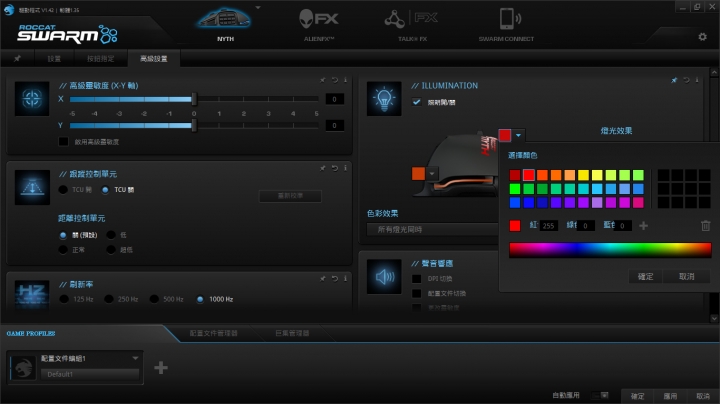Click the lightbulb Illumination icon
Screen dimensions: 720x404
384,98
